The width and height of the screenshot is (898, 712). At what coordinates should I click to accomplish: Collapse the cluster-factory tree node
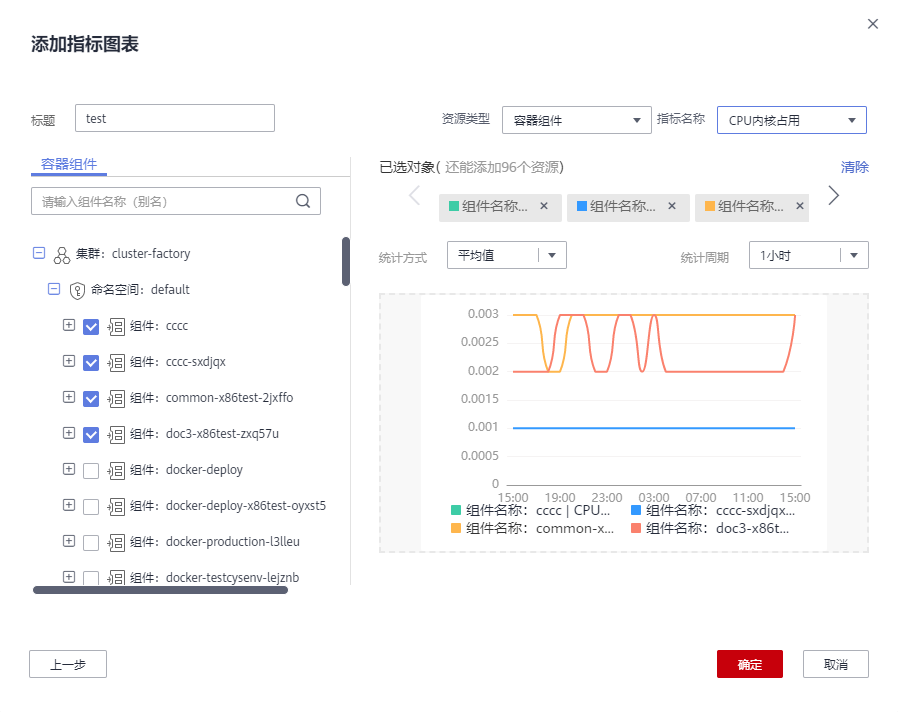click(39, 254)
